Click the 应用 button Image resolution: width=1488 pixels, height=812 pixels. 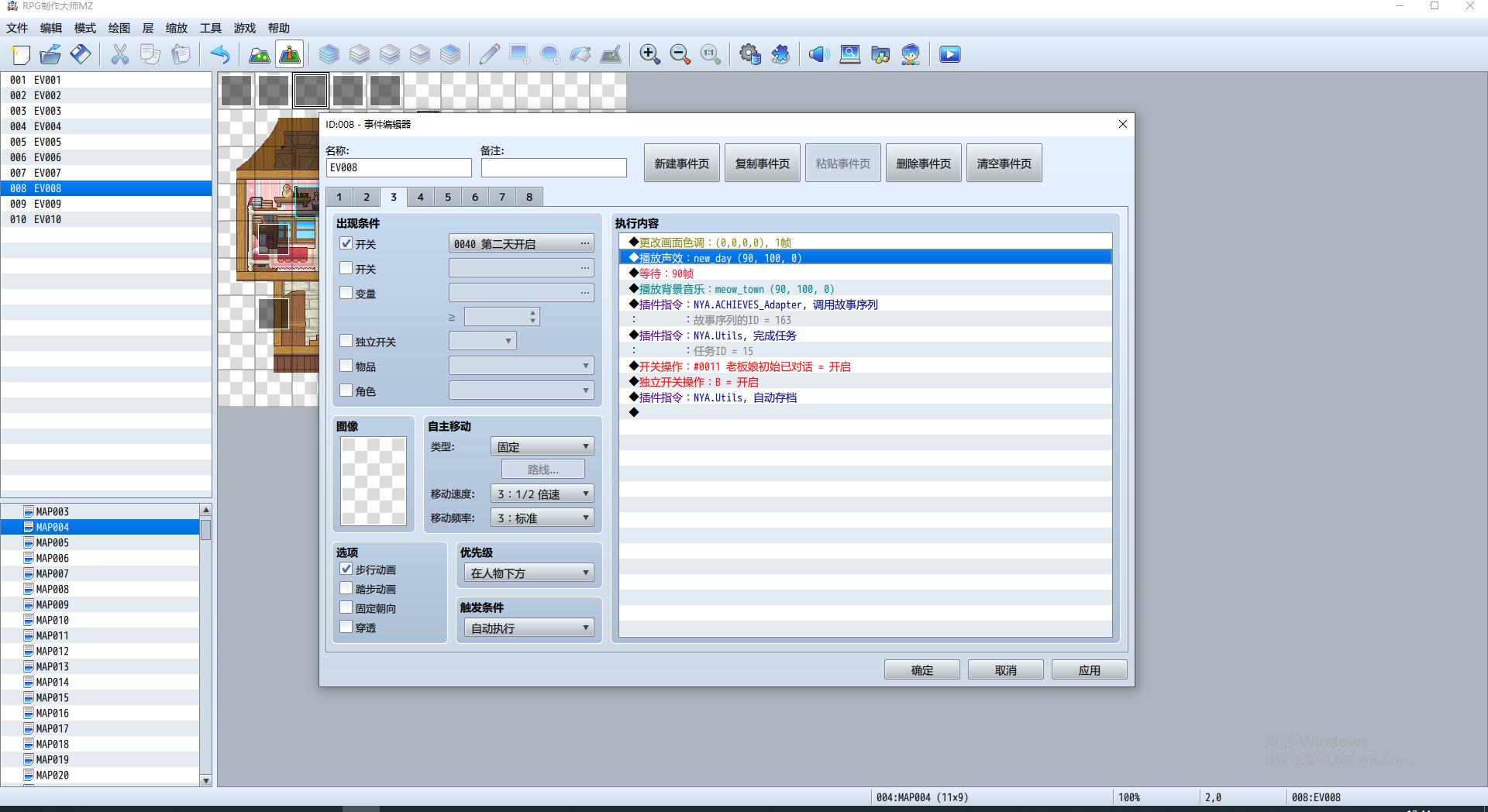point(1090,669)
